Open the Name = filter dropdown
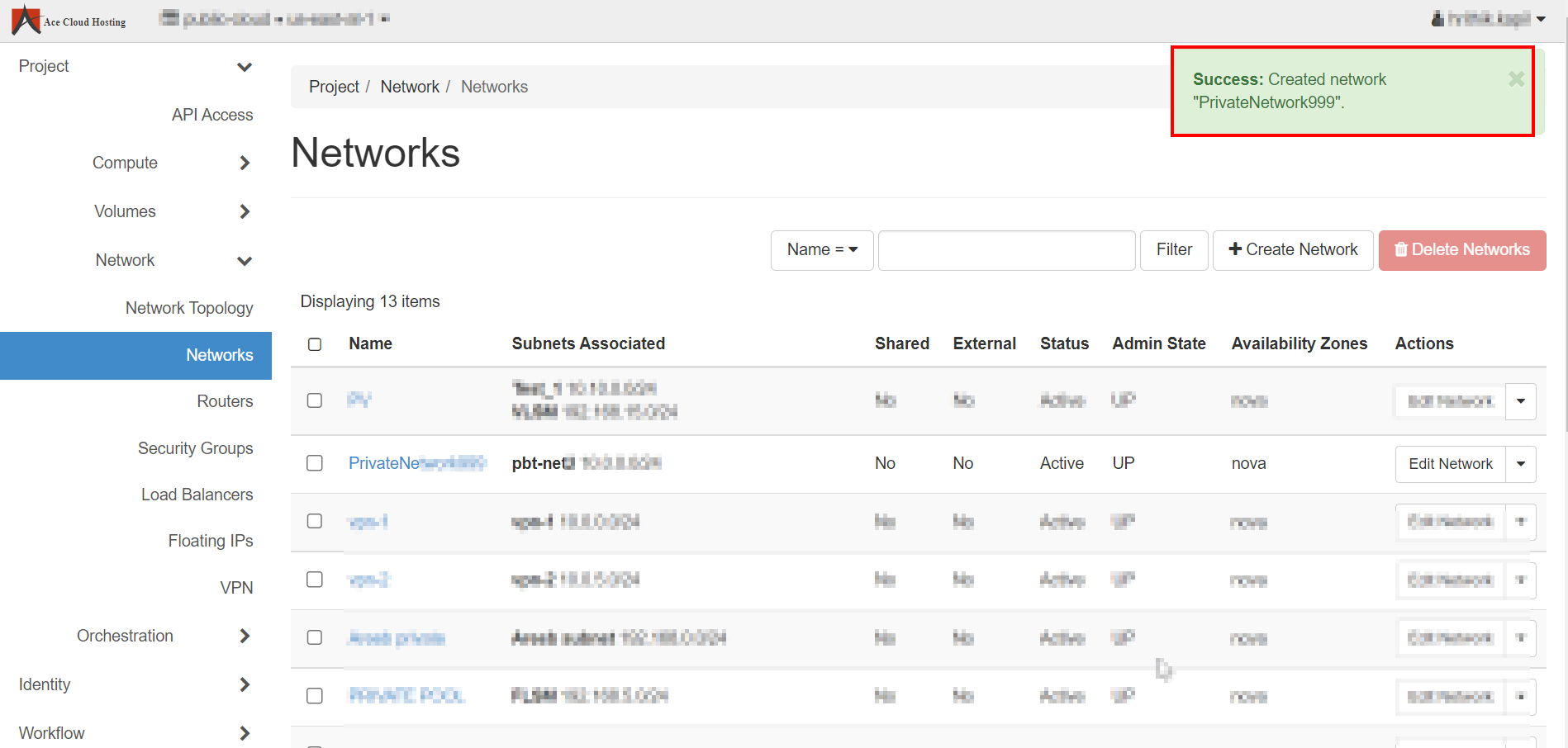The height and width of the screenshot is (748, 1568). (821, 250)
